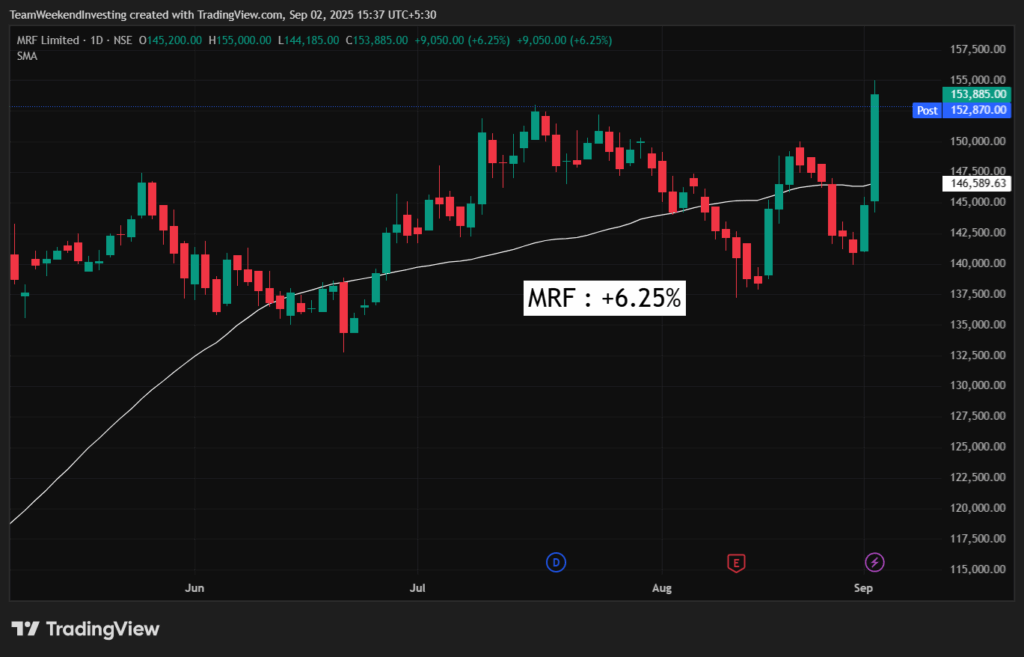Click the post-market price 152,870.00
The width and height of the screenshot is (1024, 657).
tap(977, 110)
